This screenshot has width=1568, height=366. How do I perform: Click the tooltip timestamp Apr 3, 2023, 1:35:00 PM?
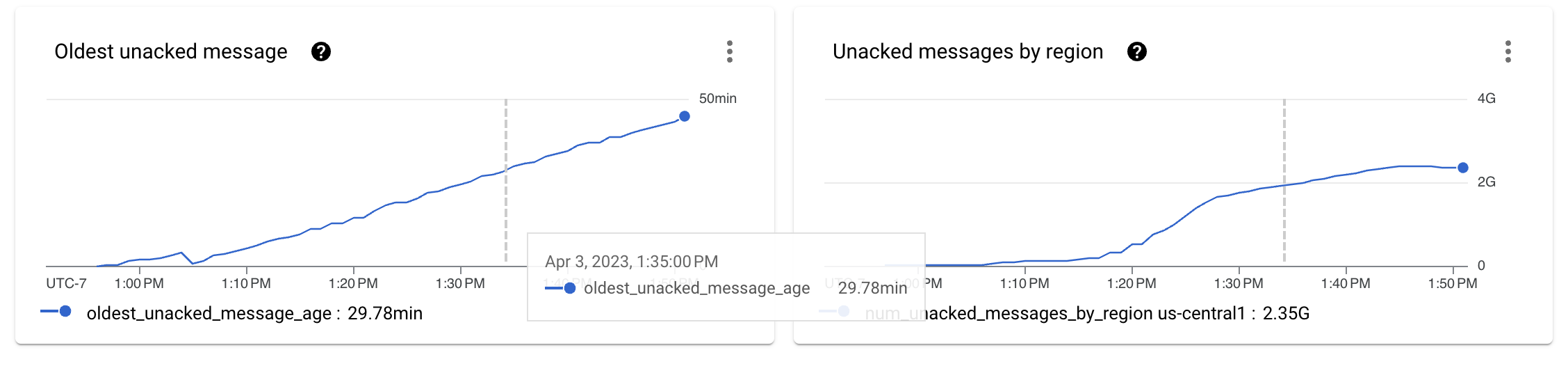pos(631,262)
